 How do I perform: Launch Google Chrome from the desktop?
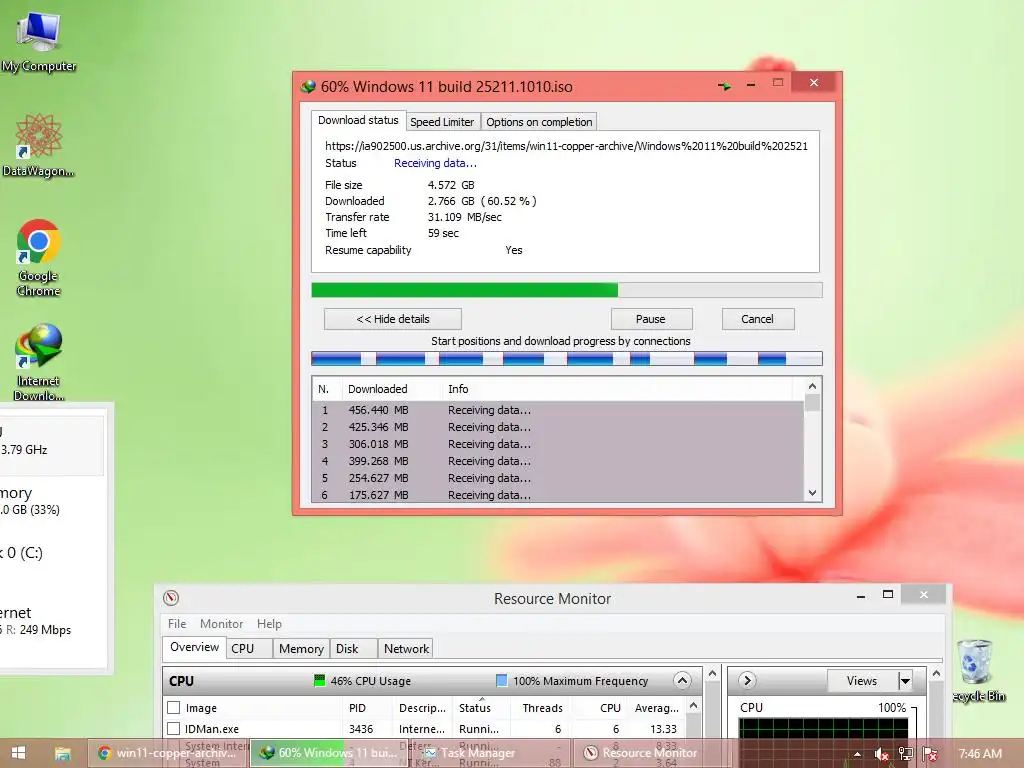(x=39, y=258)
